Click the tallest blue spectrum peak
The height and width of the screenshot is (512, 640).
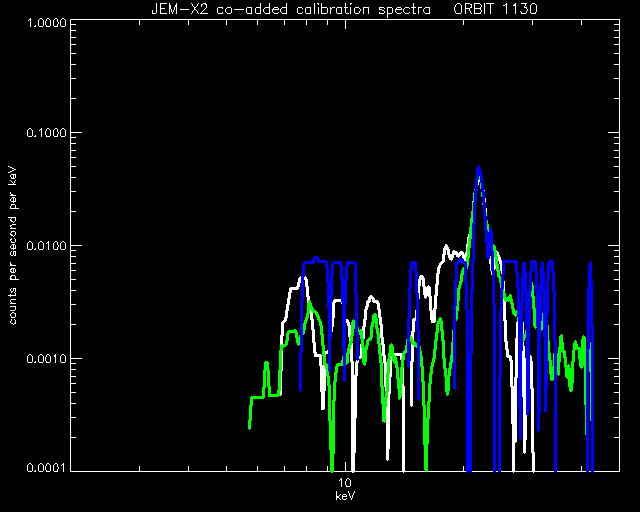coord(478,168)
